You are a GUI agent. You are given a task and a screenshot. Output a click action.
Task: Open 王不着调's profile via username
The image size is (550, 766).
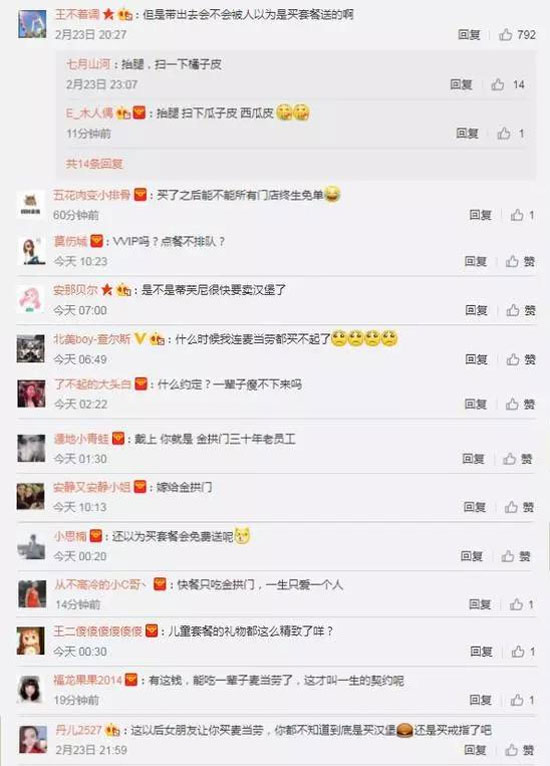pyautogui.click(x=77, y=15)
